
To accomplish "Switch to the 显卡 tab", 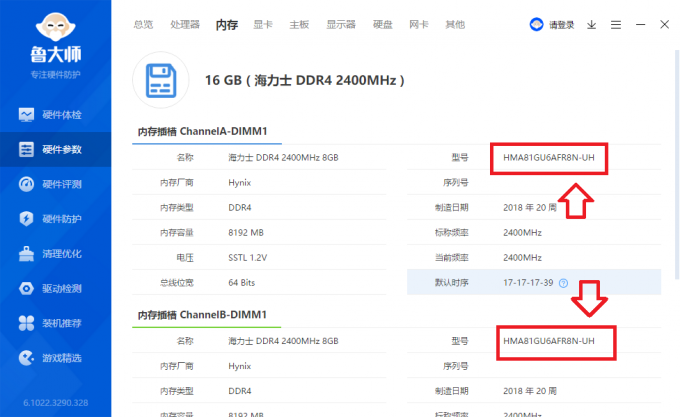I will 263,25.
